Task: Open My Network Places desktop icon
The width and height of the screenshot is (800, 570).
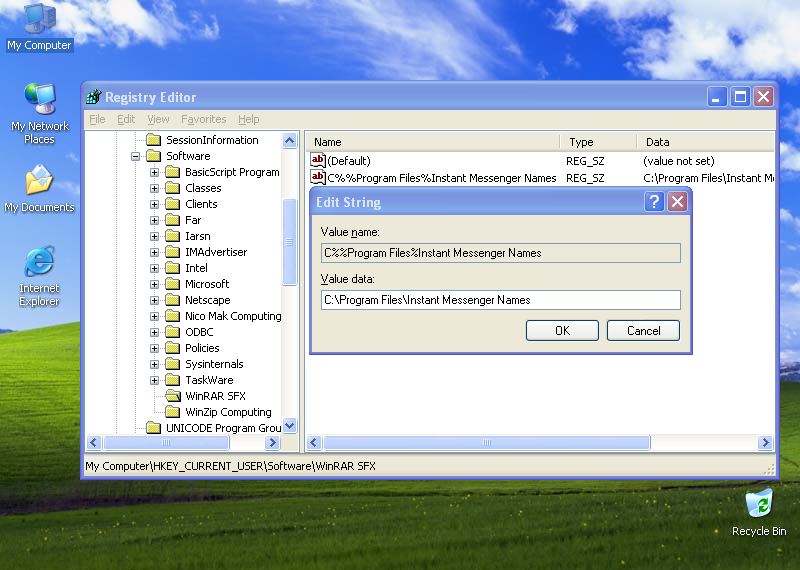Action: pyautogui.click(x=40, y=113)
